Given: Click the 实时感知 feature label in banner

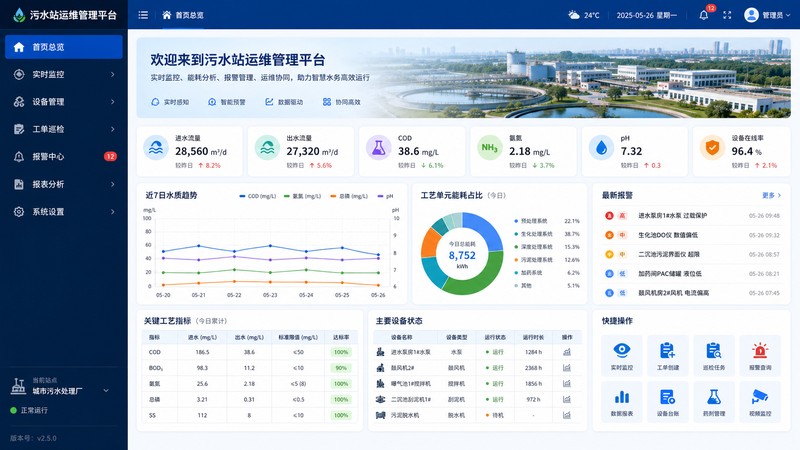Looking at the screenshot, I should click(x=170, y=102).
